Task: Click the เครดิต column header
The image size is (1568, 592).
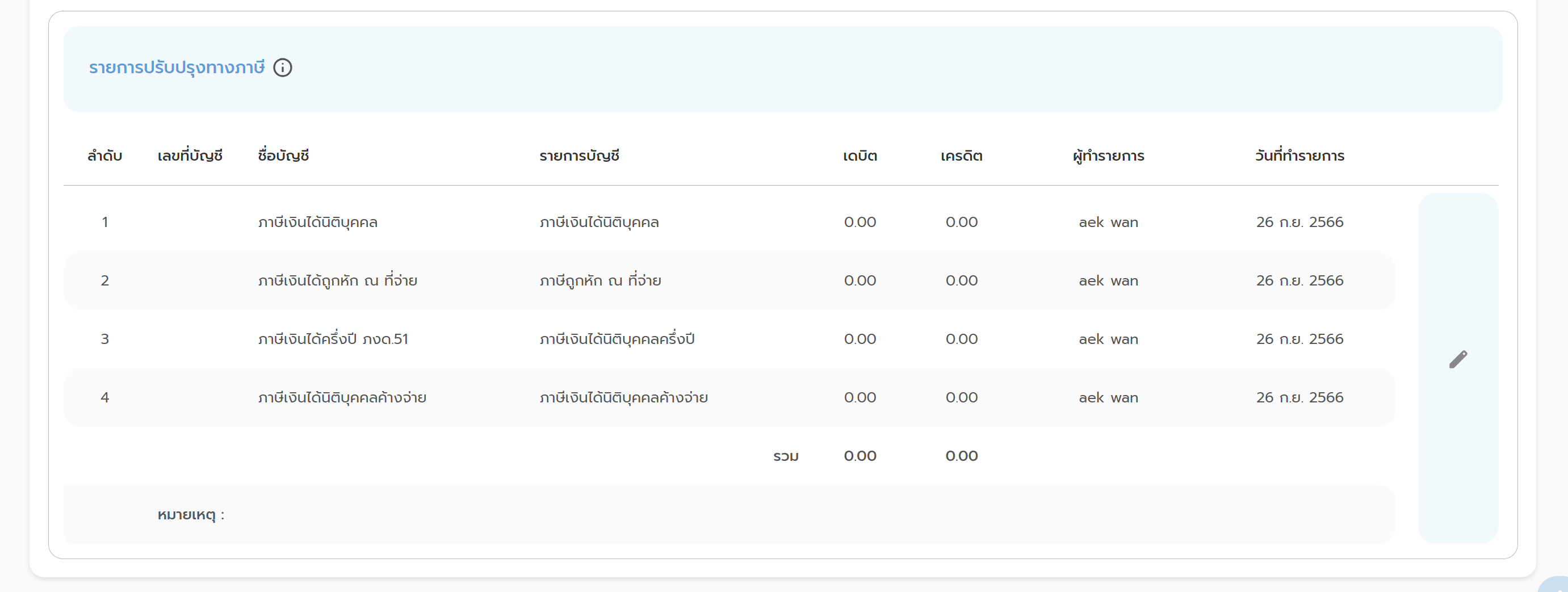Action: coord(961,156)
